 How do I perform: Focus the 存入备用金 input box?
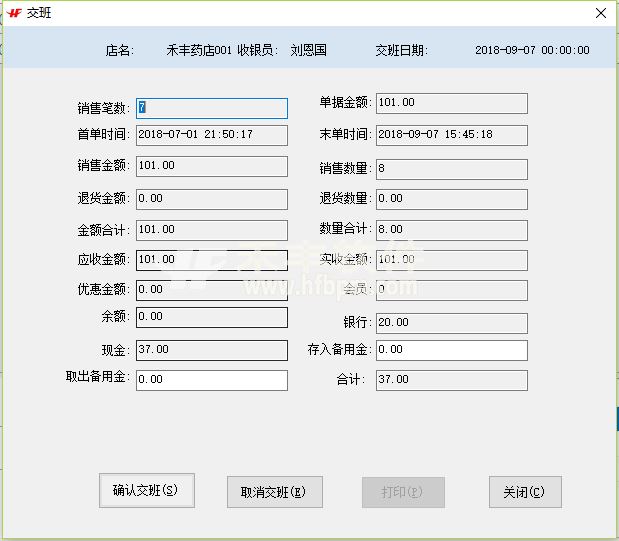[x=451, y=350]
